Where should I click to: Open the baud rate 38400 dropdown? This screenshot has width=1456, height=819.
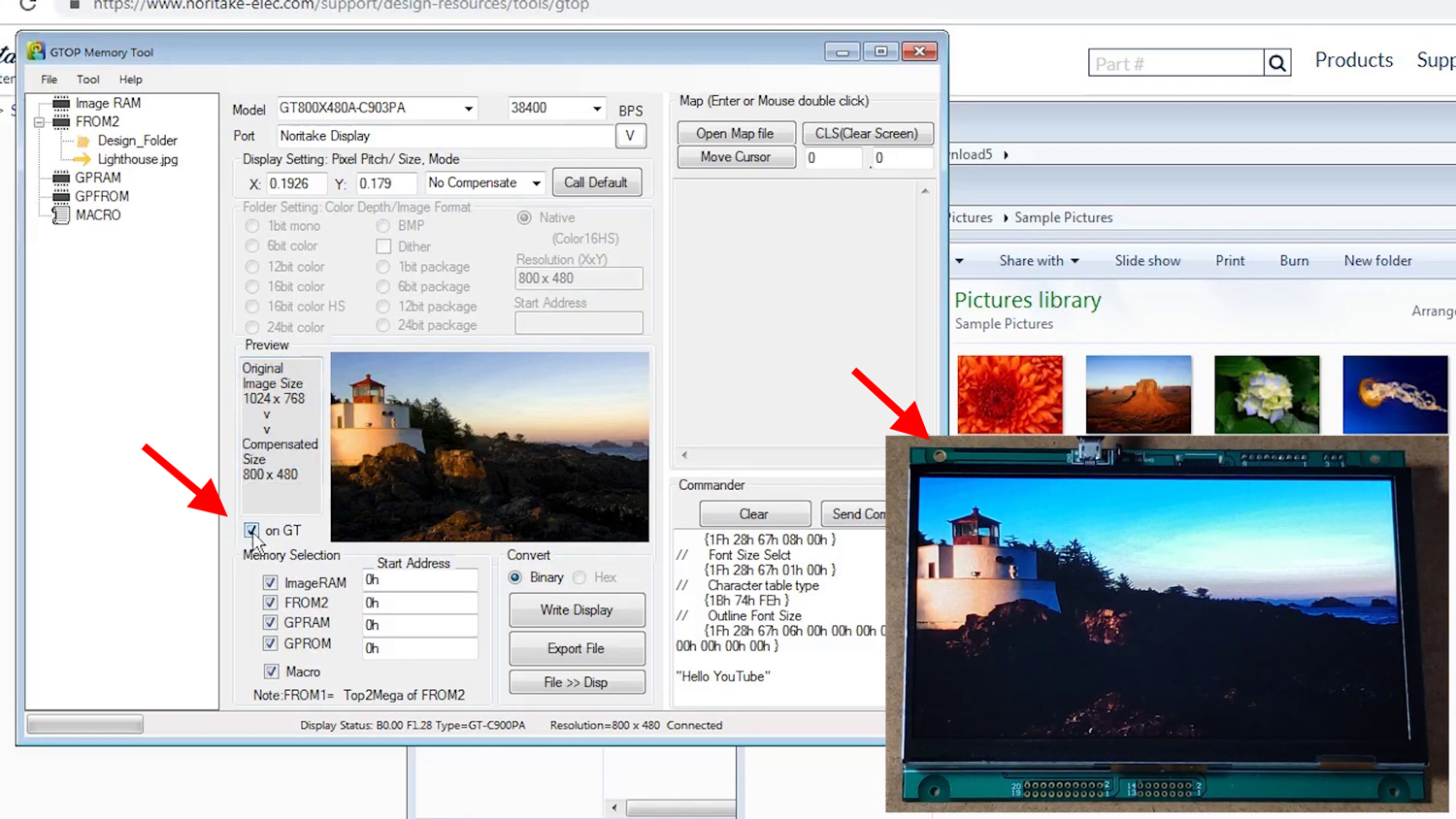[x=596, y=109]
